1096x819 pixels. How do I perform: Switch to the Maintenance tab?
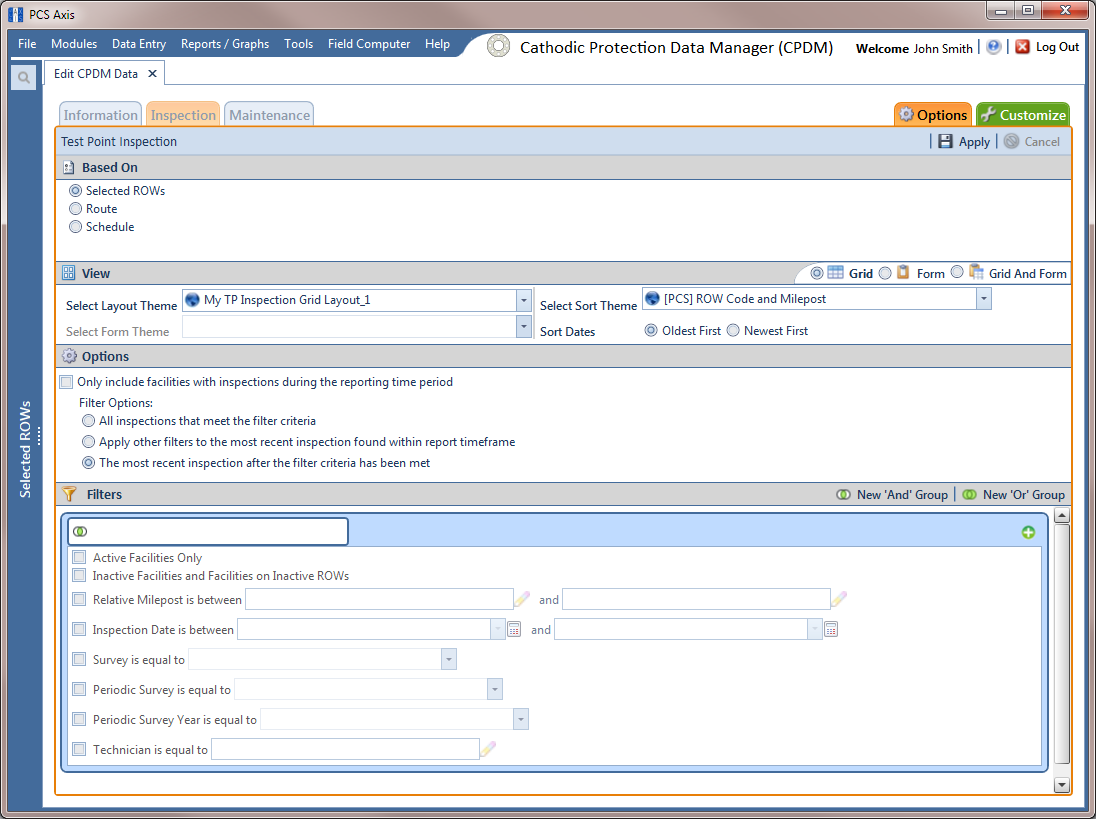click(x=270, y=115)
